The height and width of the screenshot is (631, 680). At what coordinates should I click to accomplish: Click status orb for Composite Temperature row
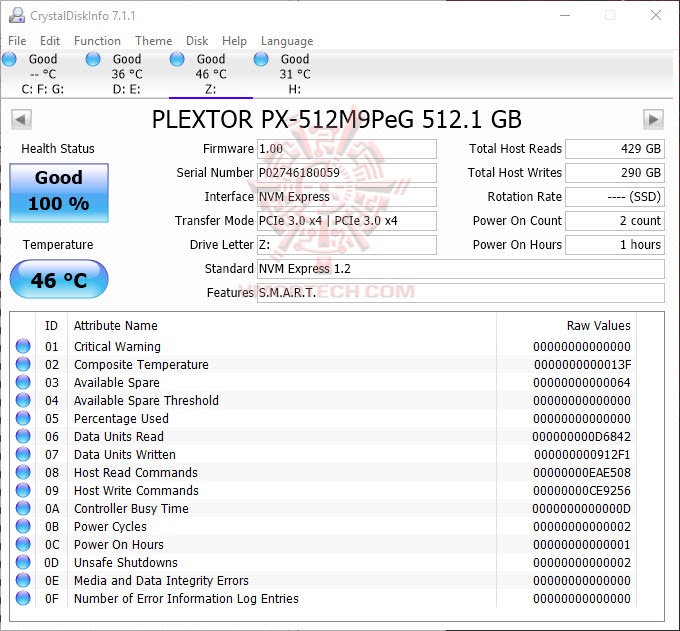[23, 364]
